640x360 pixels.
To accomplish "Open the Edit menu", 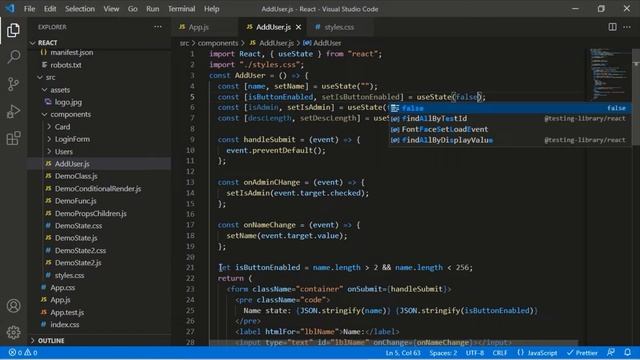I will [x=50, y=9].
